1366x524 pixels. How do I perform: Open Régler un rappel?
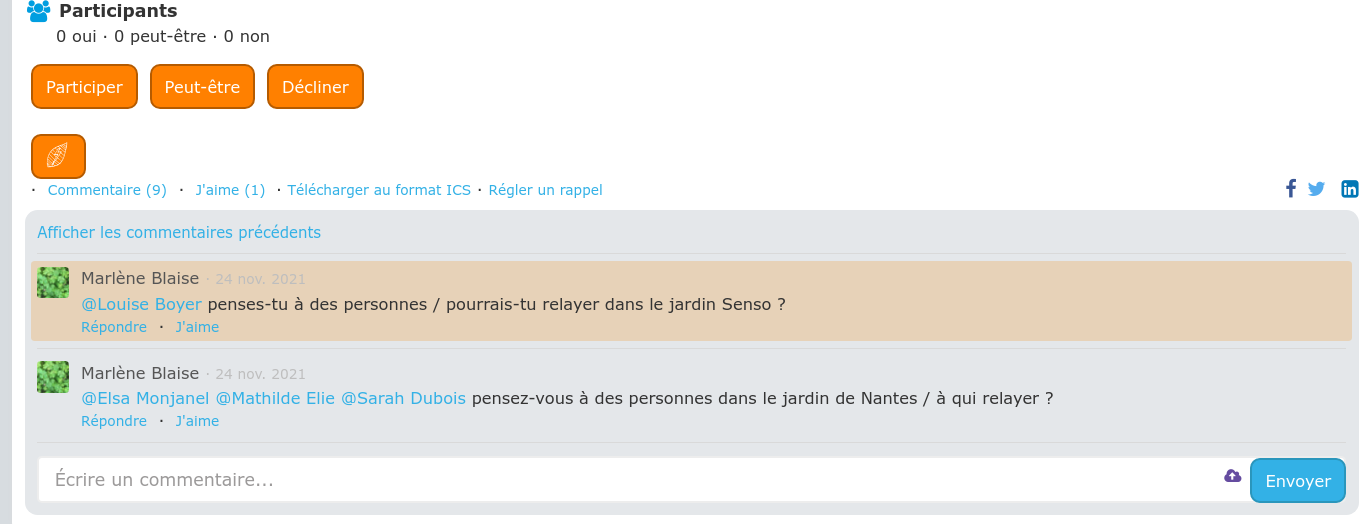click(545, 190)
